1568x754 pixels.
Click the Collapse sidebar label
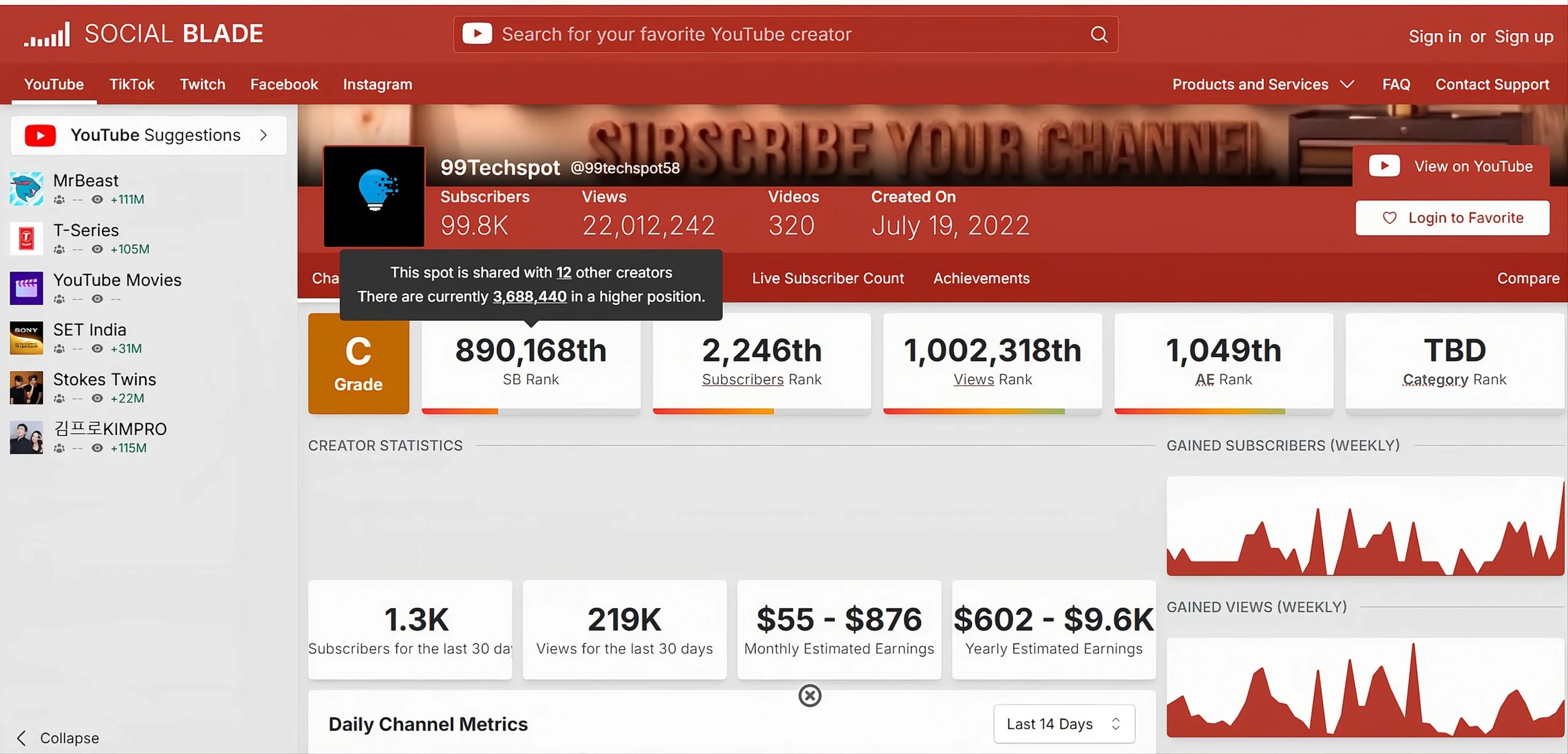point(70,738)
